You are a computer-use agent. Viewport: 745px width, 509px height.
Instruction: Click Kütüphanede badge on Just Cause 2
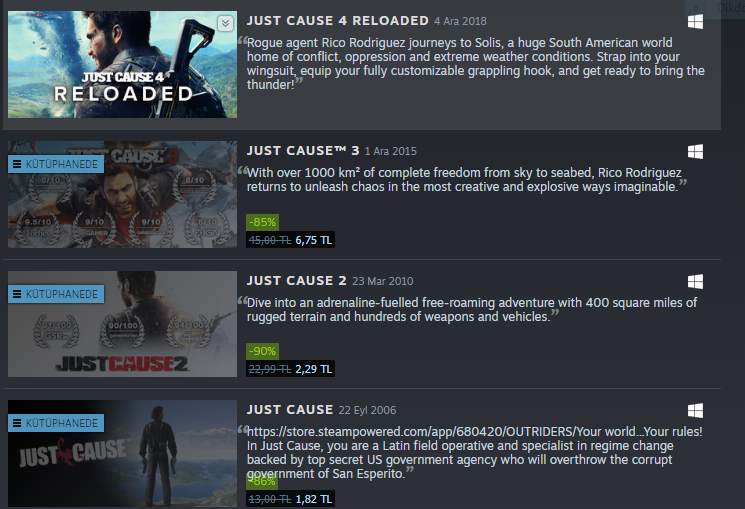coord(56,294)
